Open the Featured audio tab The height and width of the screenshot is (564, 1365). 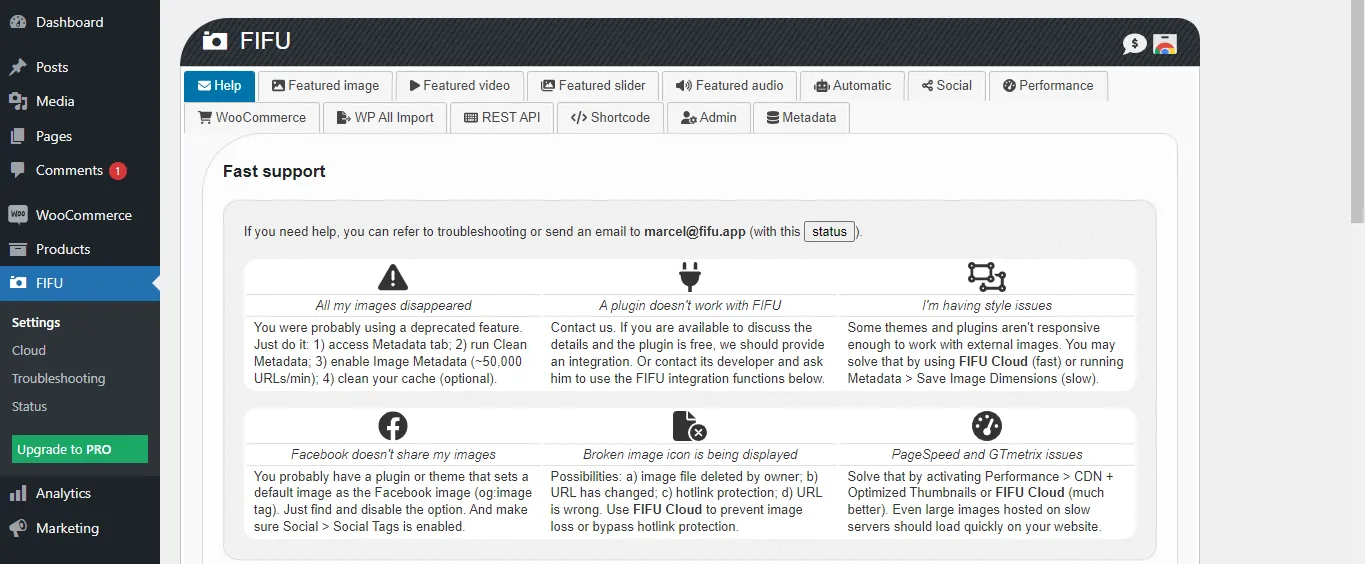click(x=729, y=86)
